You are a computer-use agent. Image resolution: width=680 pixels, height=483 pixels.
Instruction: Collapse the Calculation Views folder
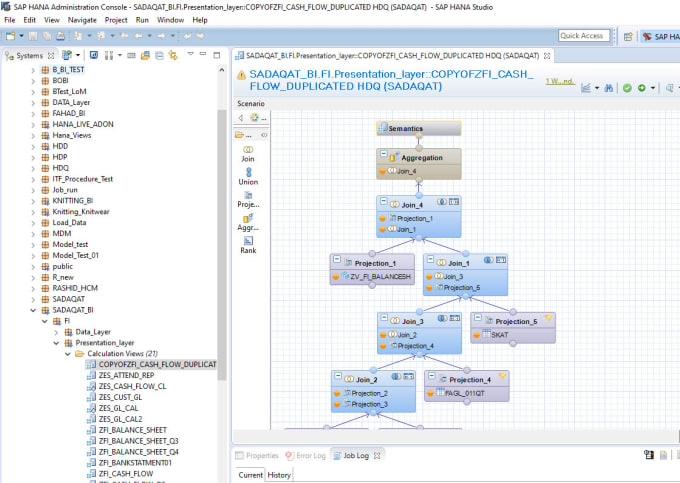click(x=68, y=354)
